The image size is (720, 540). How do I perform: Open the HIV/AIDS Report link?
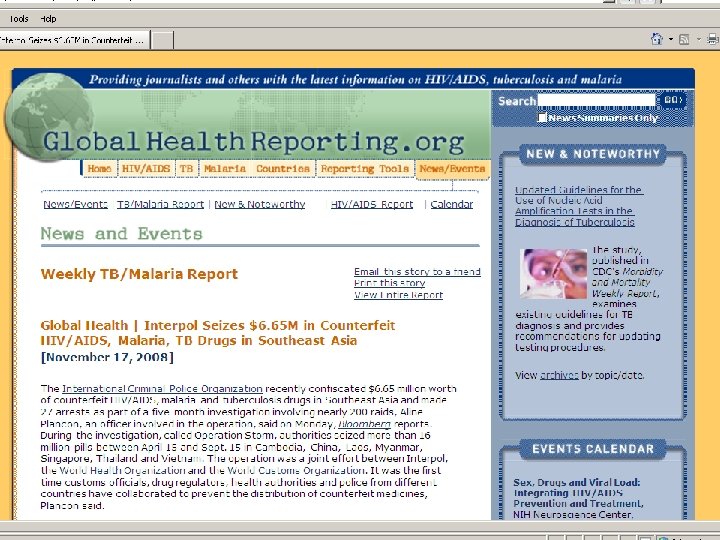click(372, 204)
